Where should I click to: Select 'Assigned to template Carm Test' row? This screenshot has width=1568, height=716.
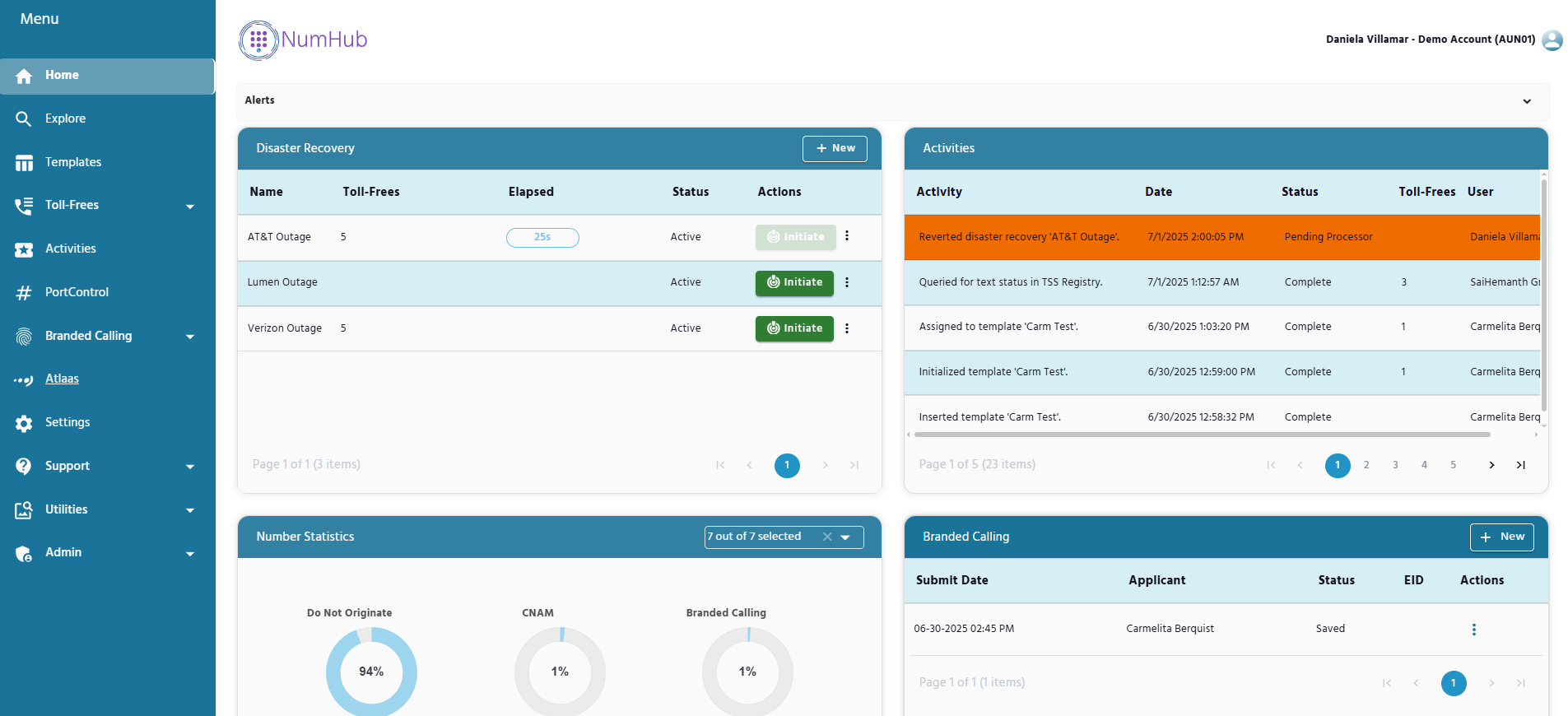pos(1222,328)
